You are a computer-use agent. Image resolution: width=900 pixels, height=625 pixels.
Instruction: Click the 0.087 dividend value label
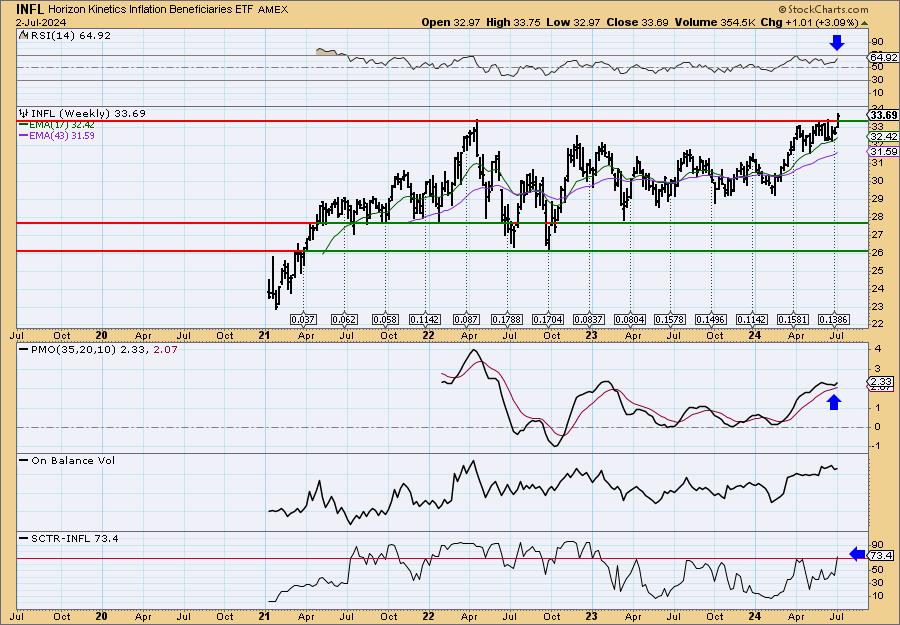(467, 319)
